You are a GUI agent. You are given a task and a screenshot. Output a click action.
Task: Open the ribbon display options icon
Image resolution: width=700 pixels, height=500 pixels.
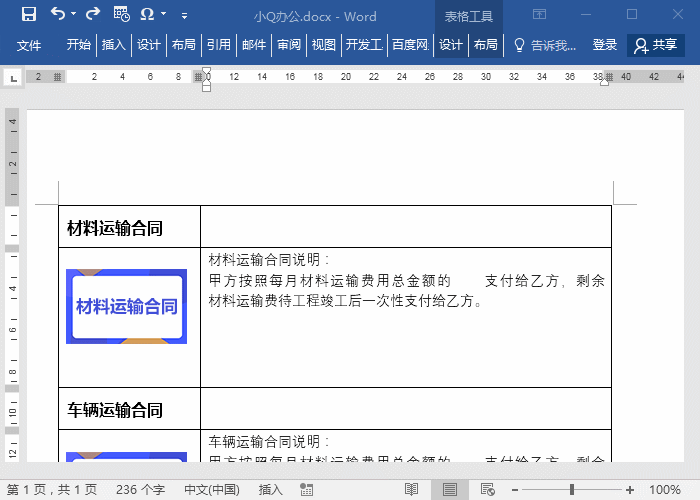tap(539, 14)
